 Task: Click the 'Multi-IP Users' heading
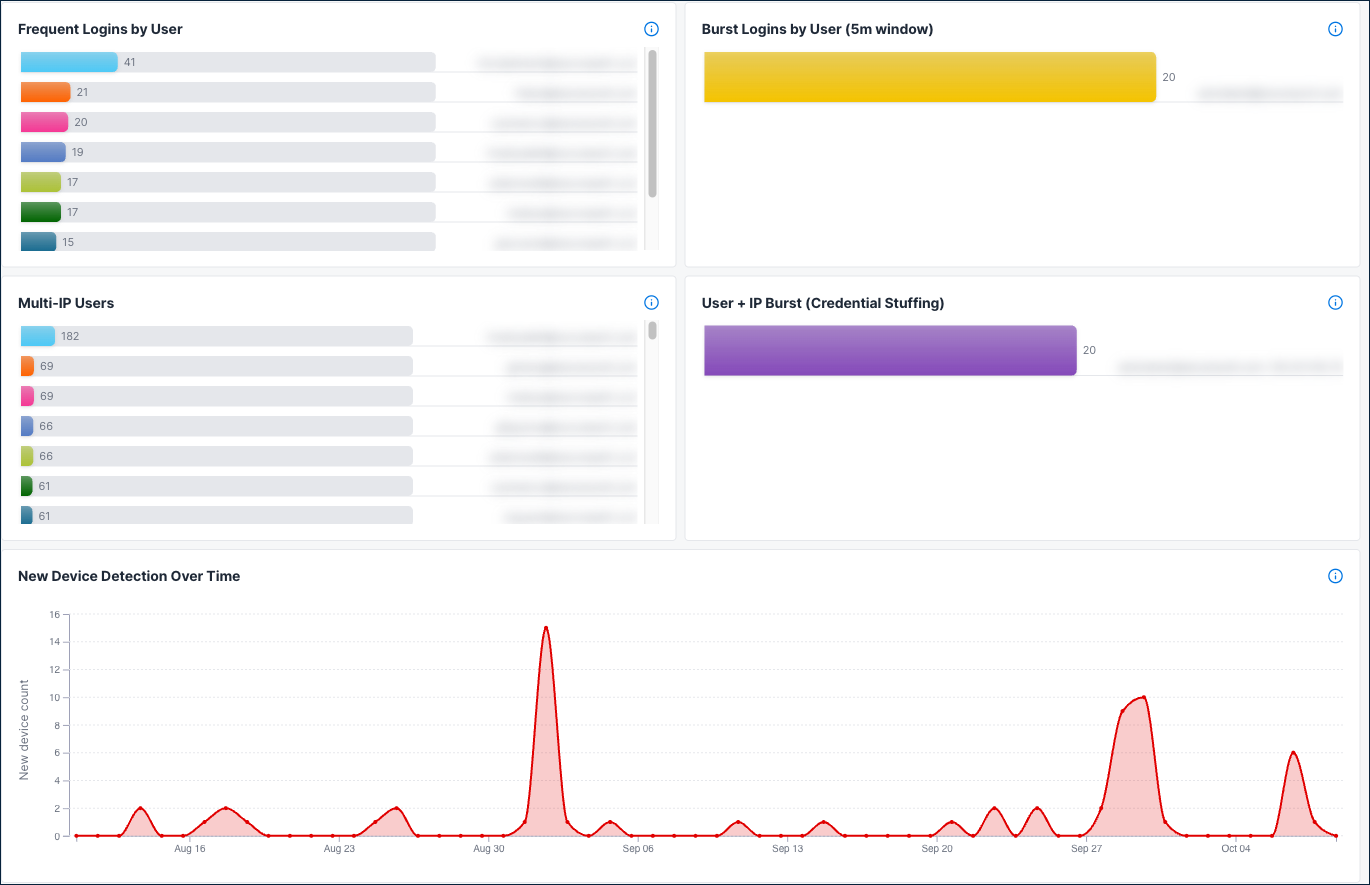pyautogui.click(x=66, y=302)
